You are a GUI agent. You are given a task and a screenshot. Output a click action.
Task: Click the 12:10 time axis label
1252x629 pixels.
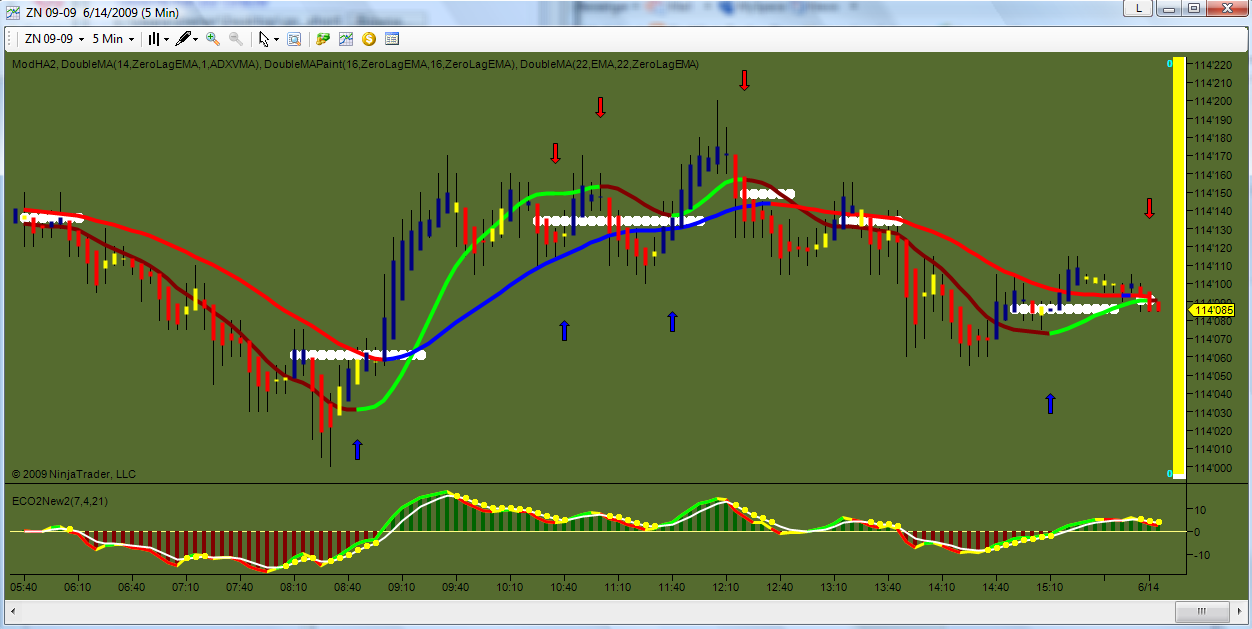tap(726, 588)
